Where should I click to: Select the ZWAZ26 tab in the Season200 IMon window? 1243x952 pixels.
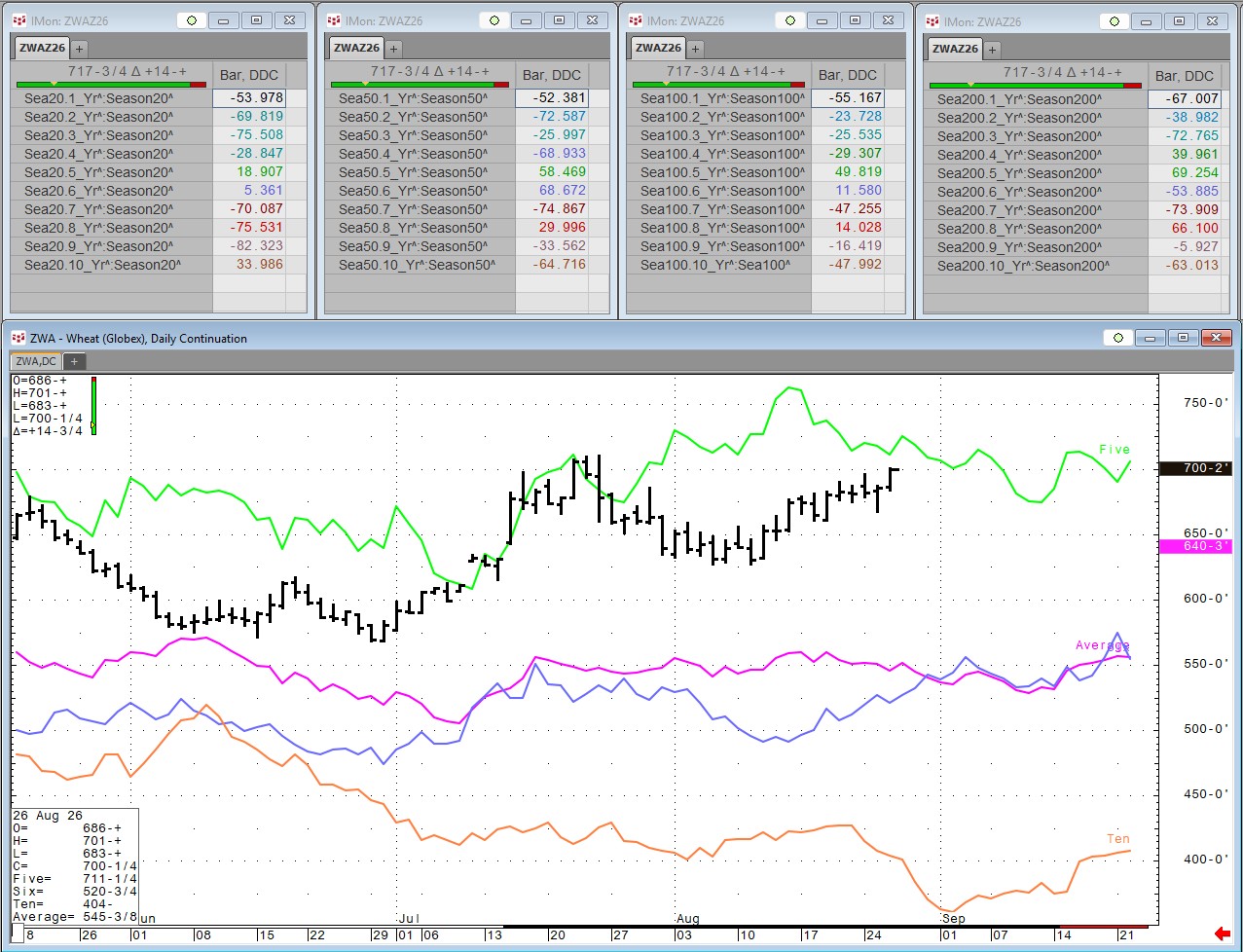(x=955, y=49)
